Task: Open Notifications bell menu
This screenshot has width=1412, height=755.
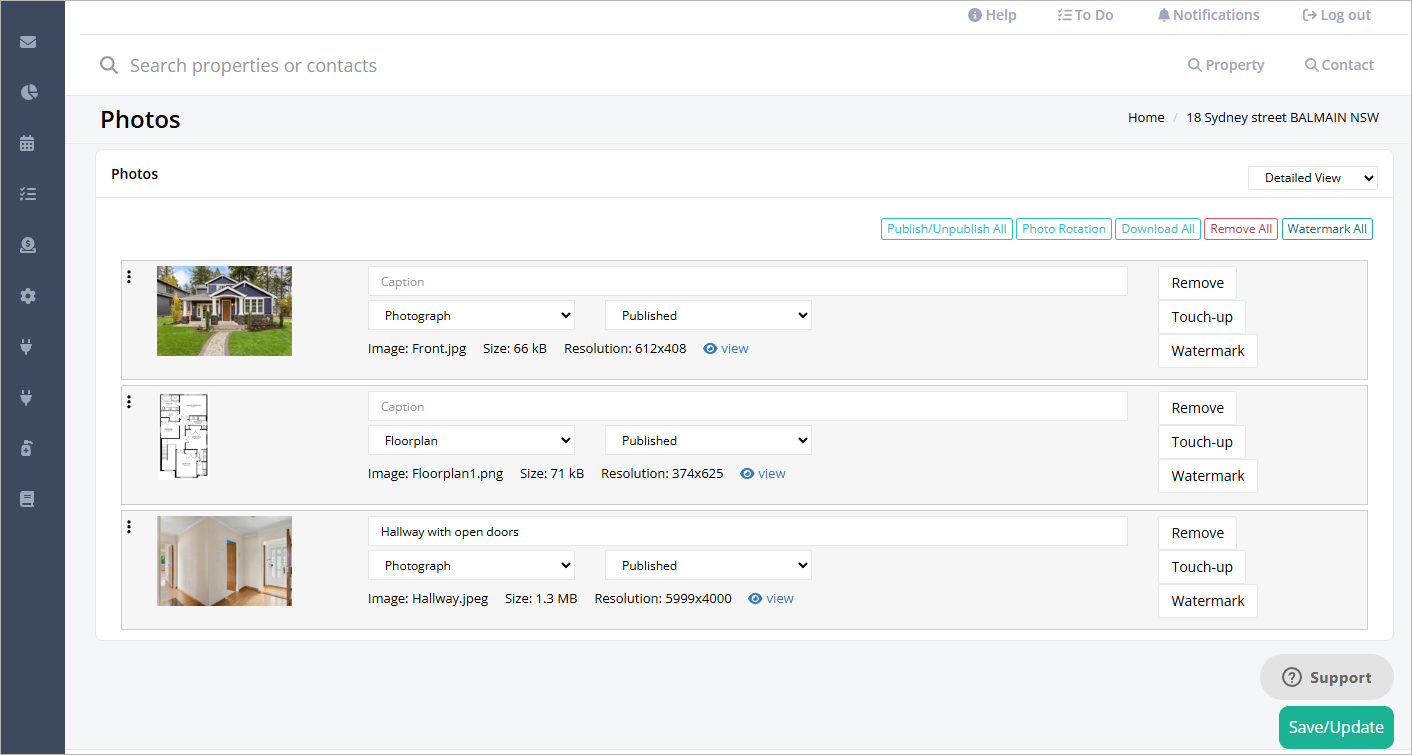Action: [1208, 15]
